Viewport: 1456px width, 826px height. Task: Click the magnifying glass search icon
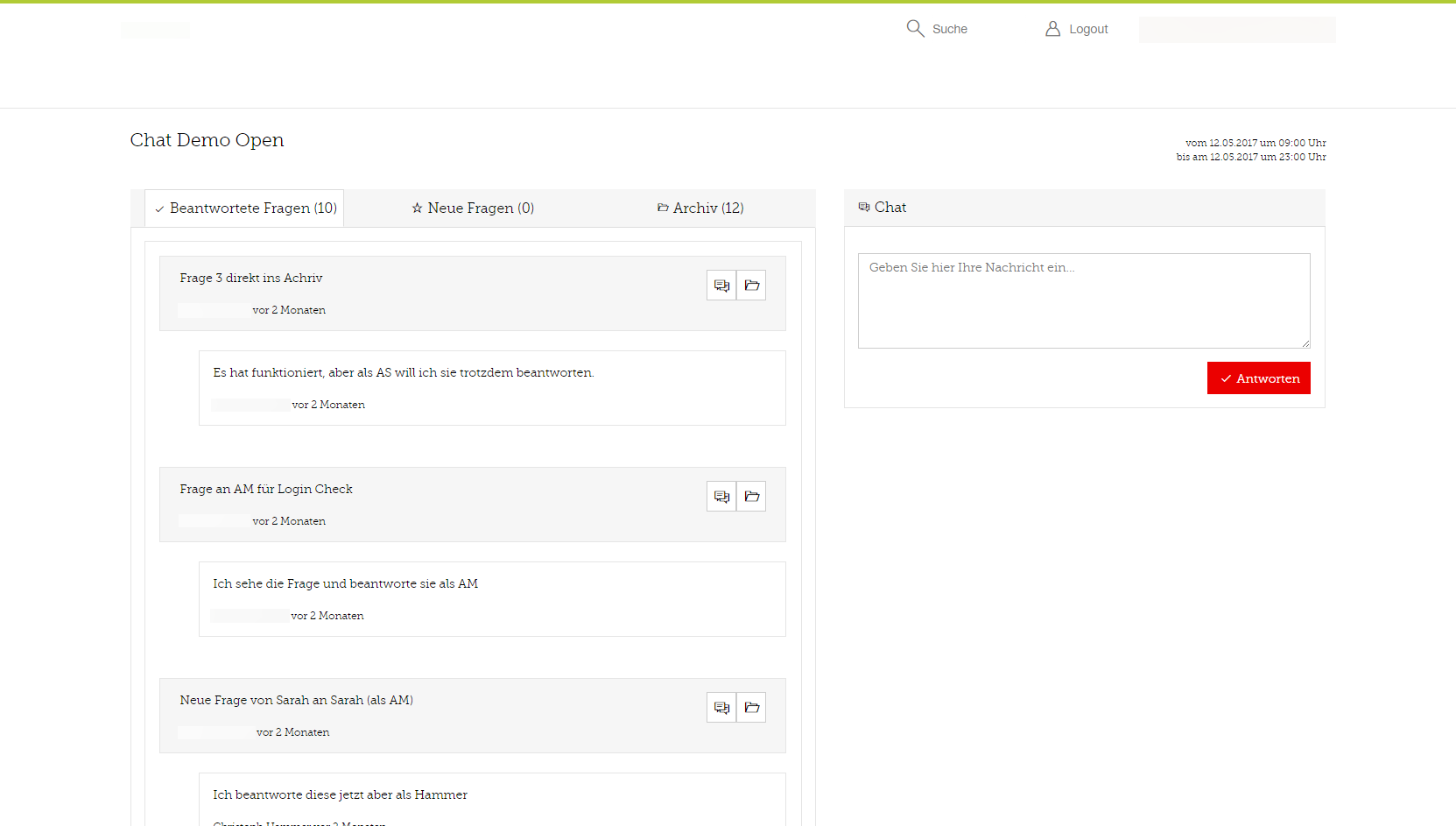click(915, 29)
